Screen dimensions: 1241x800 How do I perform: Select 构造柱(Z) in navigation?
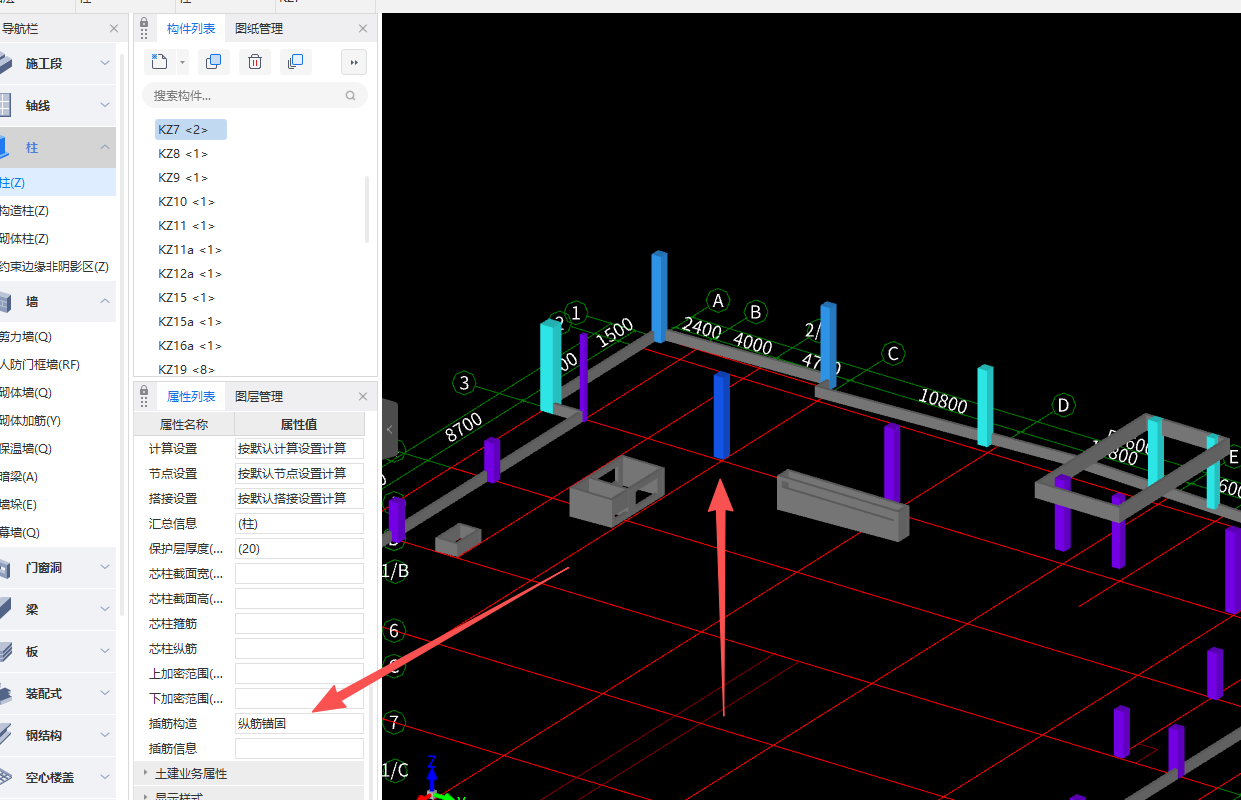tap(25, 211)
